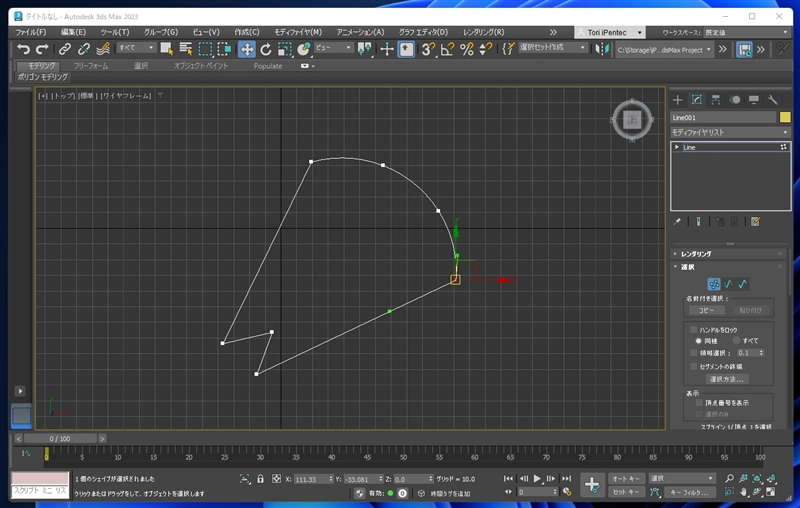Screen dimensions: 800x508
Task: Click the ViewCube in the viewport corner
Action: pos(631,120)
